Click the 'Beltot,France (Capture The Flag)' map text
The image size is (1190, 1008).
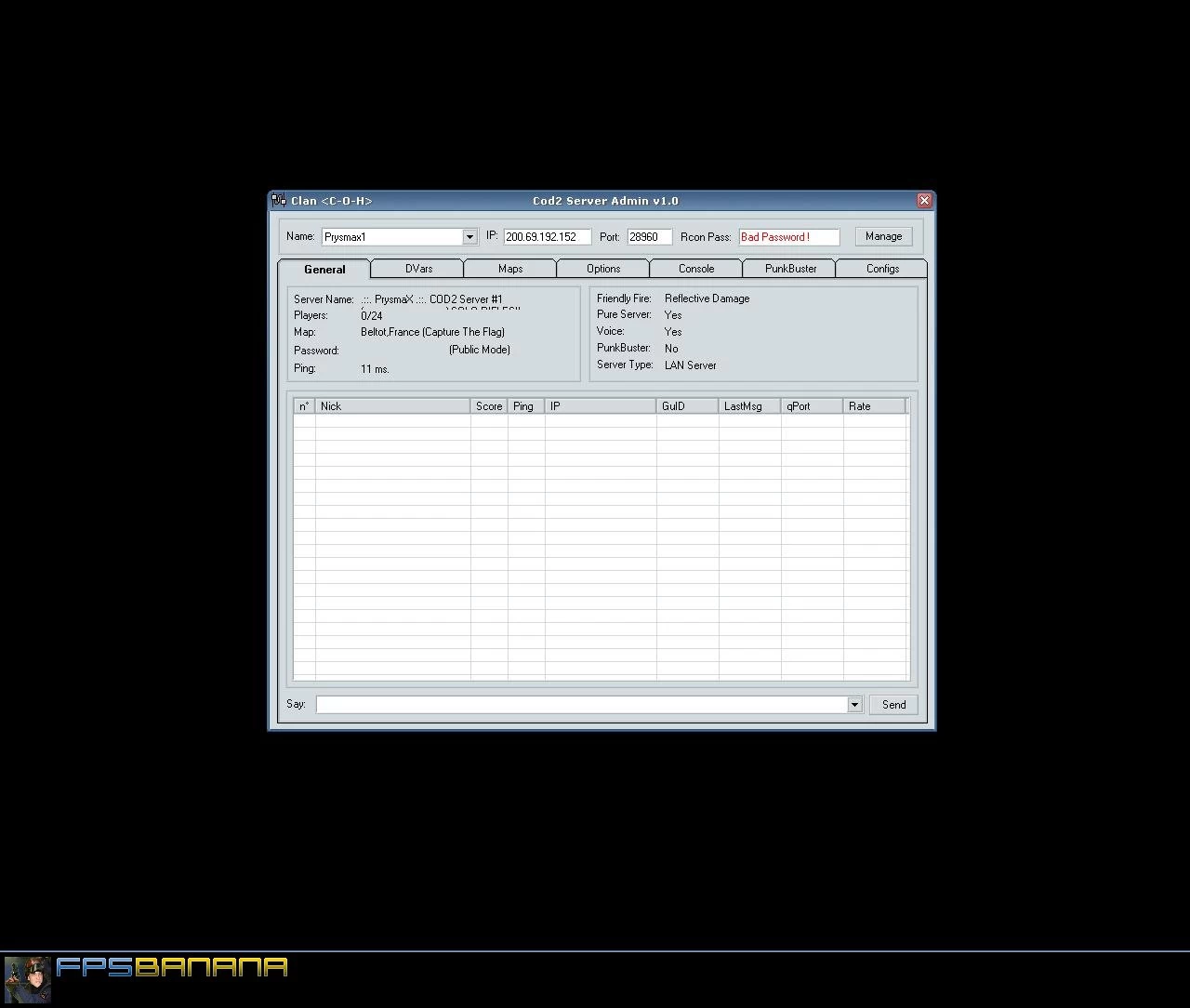coord(432,332)
